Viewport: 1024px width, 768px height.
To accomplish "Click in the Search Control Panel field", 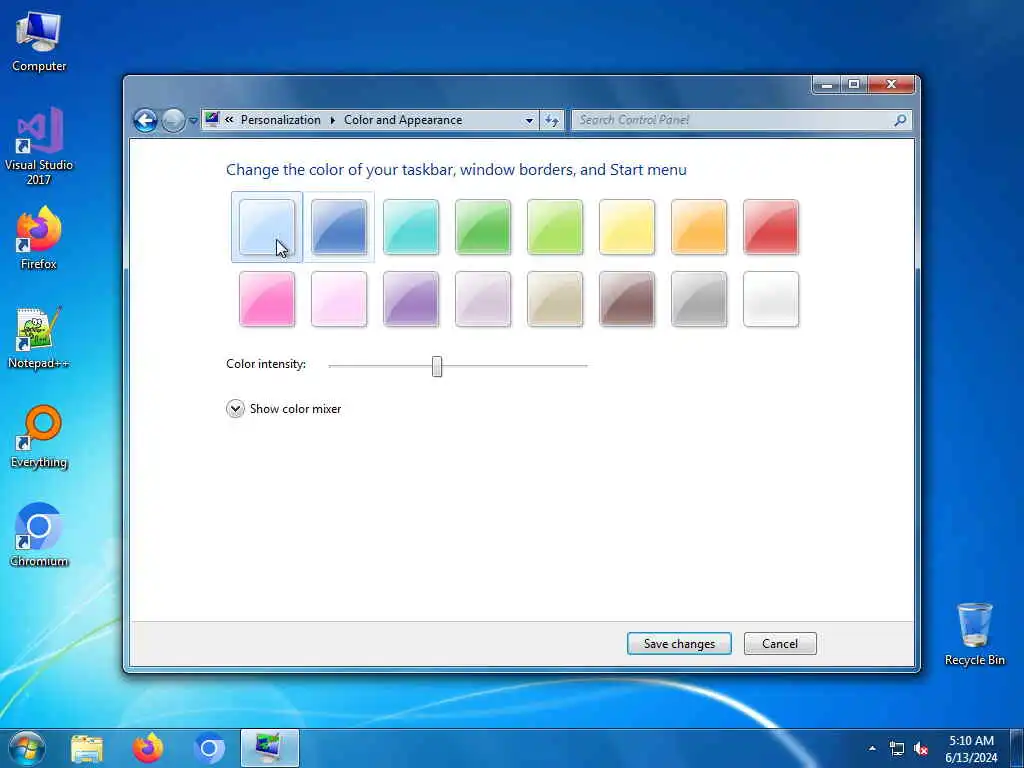I will click(731, 120).
